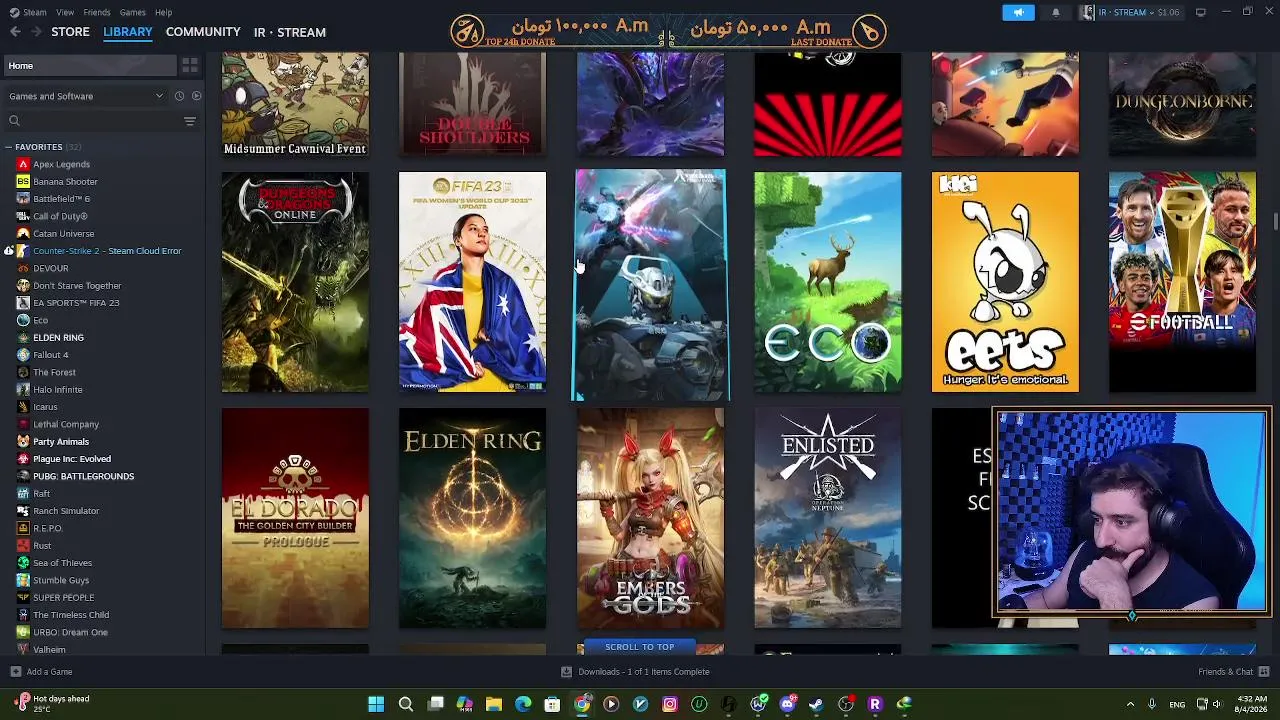Open the Friends & Chat icon
Screen dimensions: 1280x720
pos(1265,672)
